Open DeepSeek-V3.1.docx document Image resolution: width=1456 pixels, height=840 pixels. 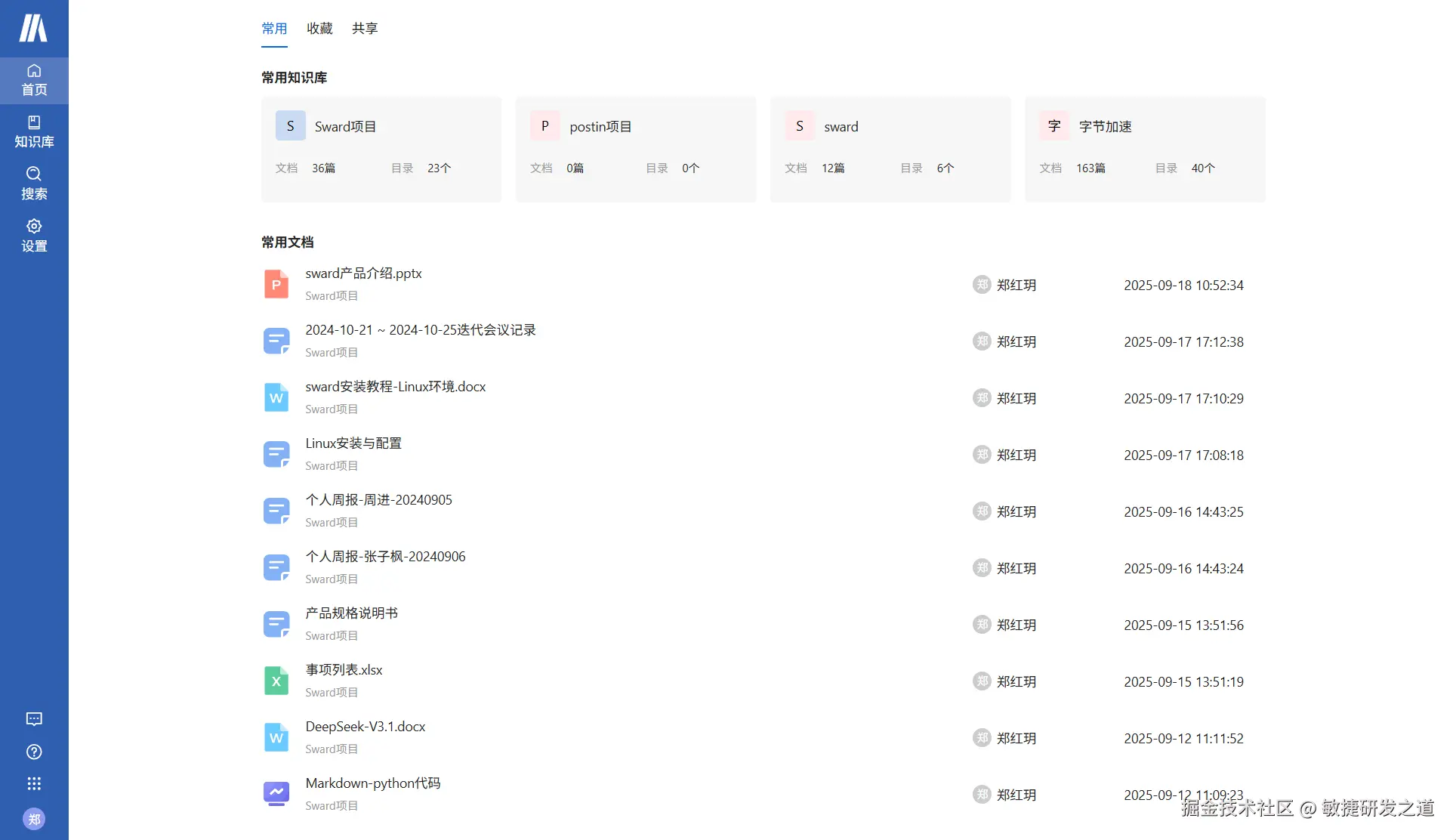pyautogui.click(x=366, y=727)
